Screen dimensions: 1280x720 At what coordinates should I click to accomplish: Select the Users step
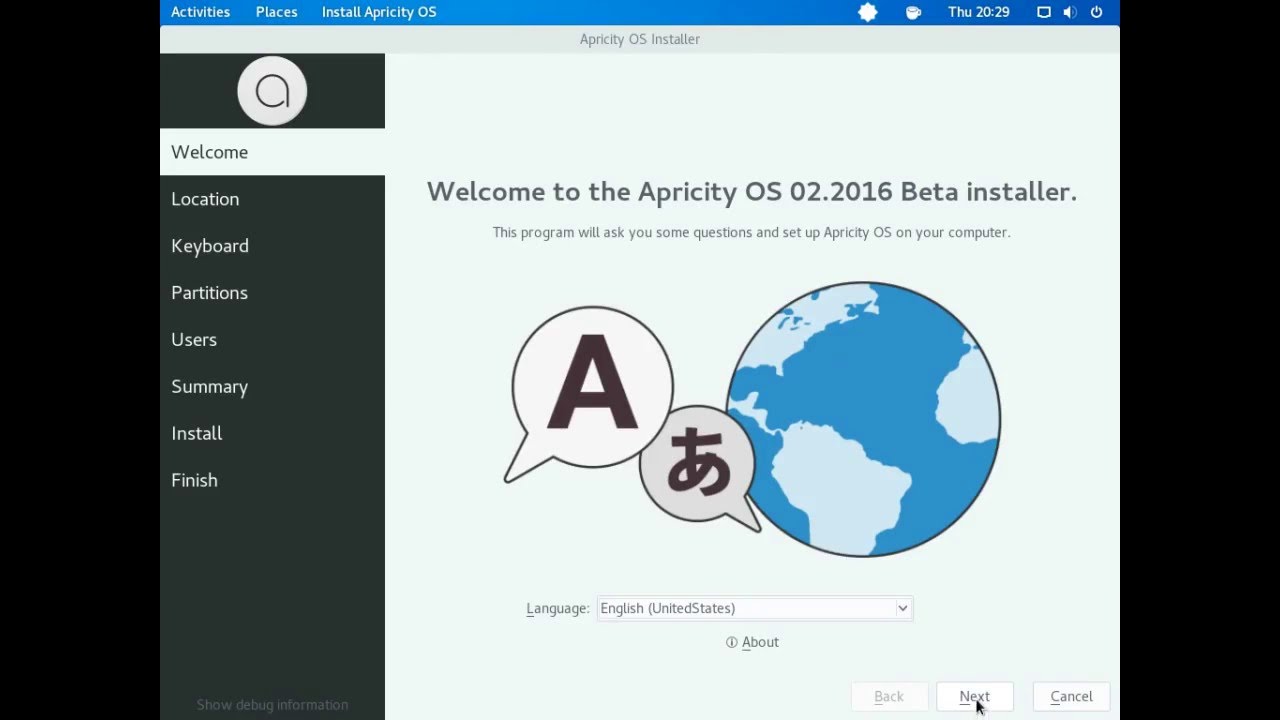[x=272, y=340]
